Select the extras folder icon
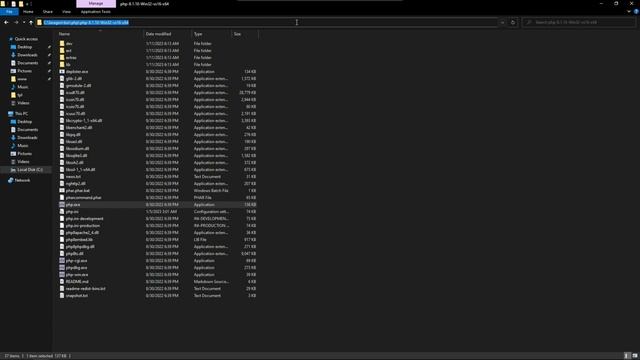 tap(62, 58)
